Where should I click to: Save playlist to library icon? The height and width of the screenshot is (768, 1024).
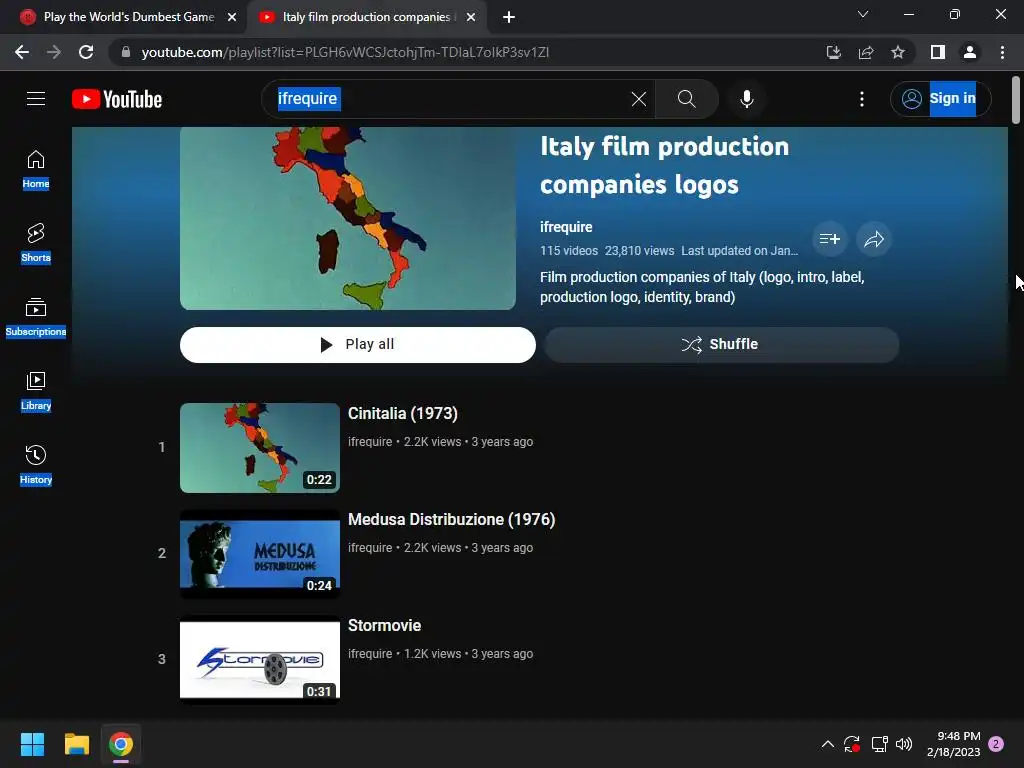(x=829, y=239)
